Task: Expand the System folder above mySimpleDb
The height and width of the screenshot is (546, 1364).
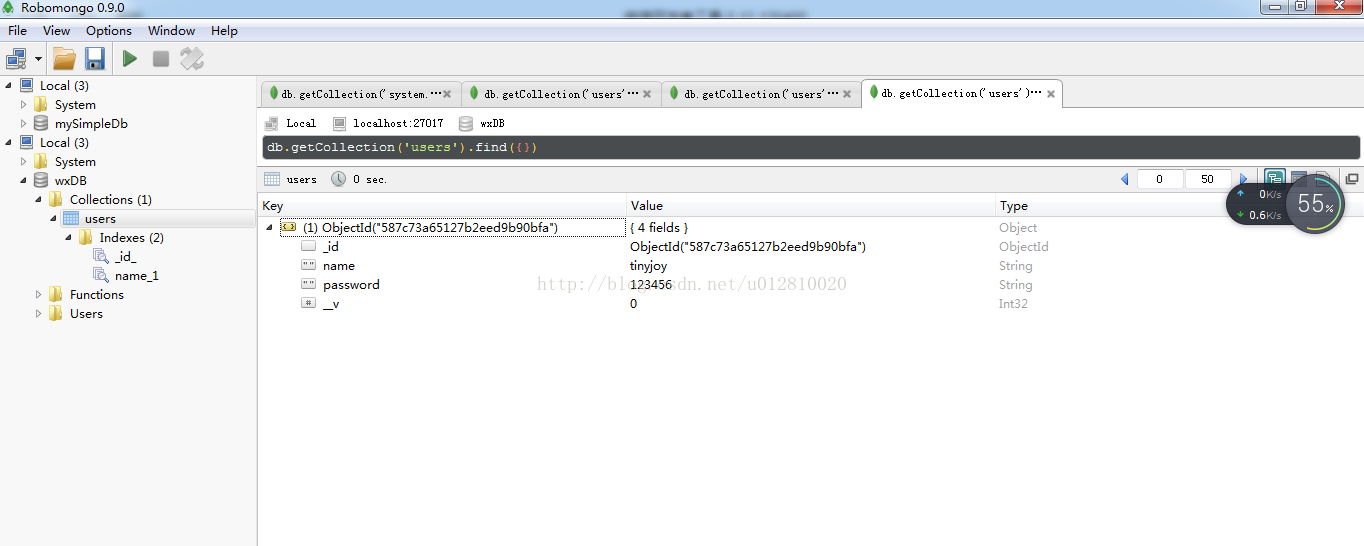Action: click(x=24, y=104)
